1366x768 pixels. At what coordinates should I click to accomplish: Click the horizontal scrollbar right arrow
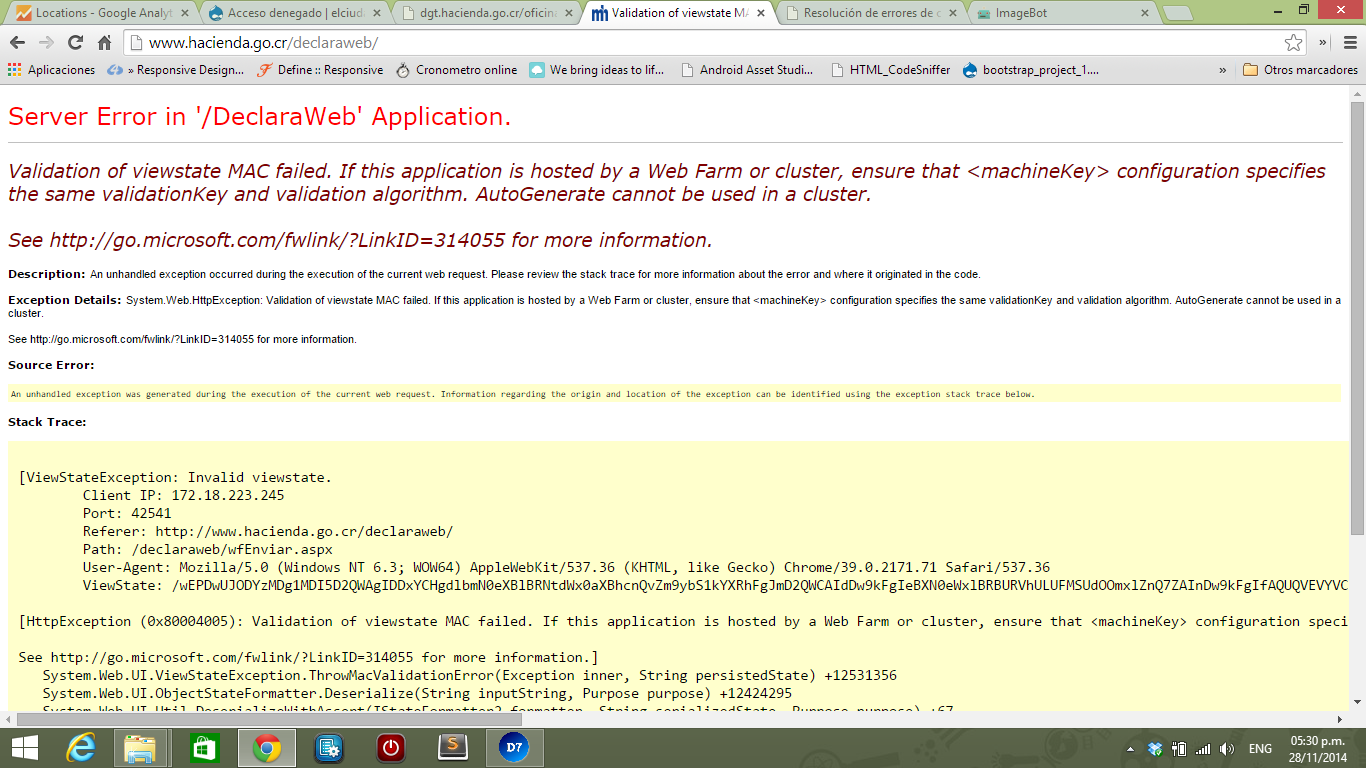tap(1339, 719)
